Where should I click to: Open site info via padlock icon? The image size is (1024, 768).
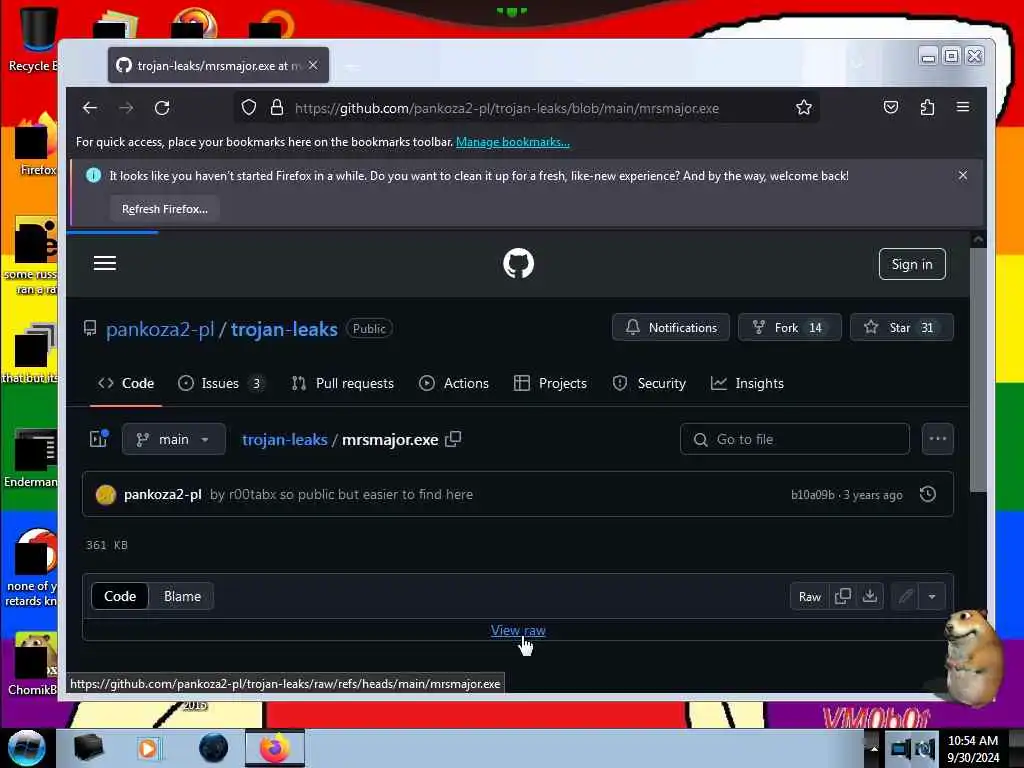click(x=277, y=108)
